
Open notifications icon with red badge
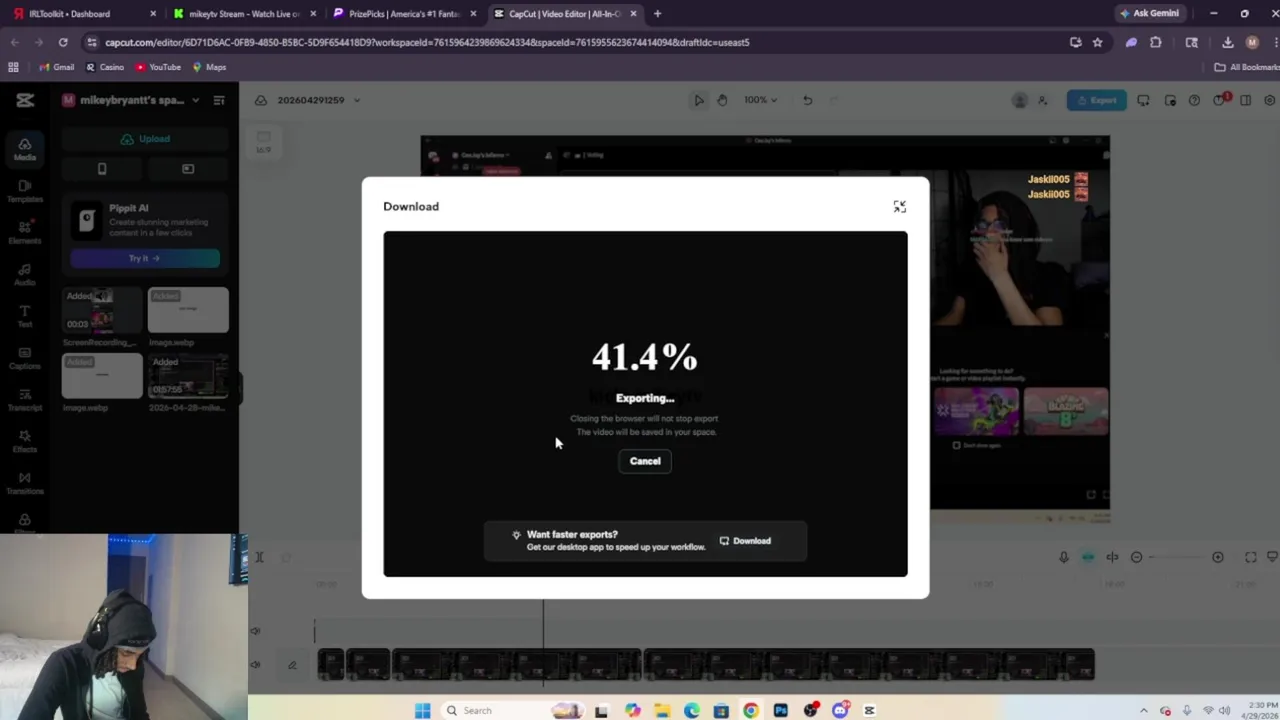point(1220,100)
